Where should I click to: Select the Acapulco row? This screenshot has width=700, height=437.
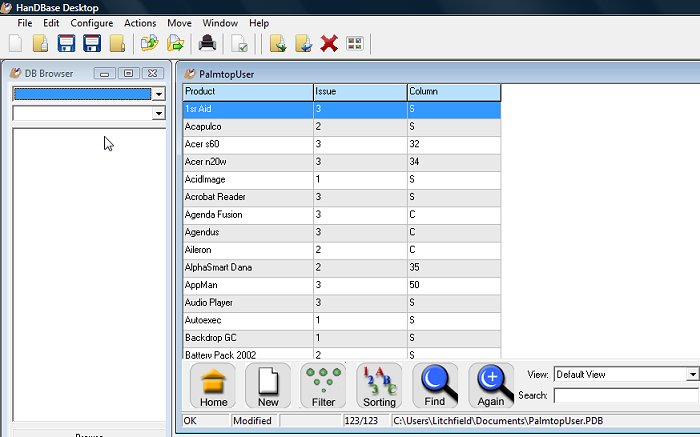tap(342, 127)
